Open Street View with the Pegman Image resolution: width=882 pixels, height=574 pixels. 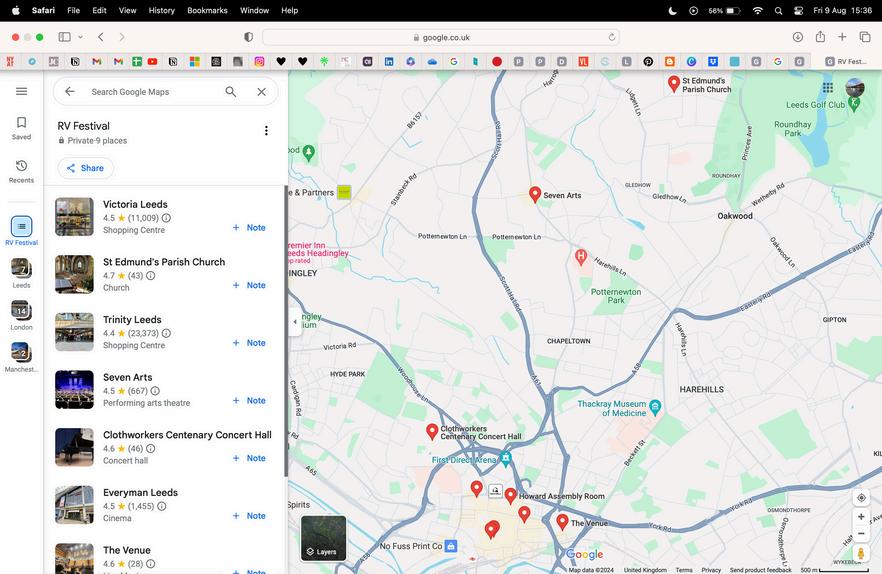click(x=861, y=553)
